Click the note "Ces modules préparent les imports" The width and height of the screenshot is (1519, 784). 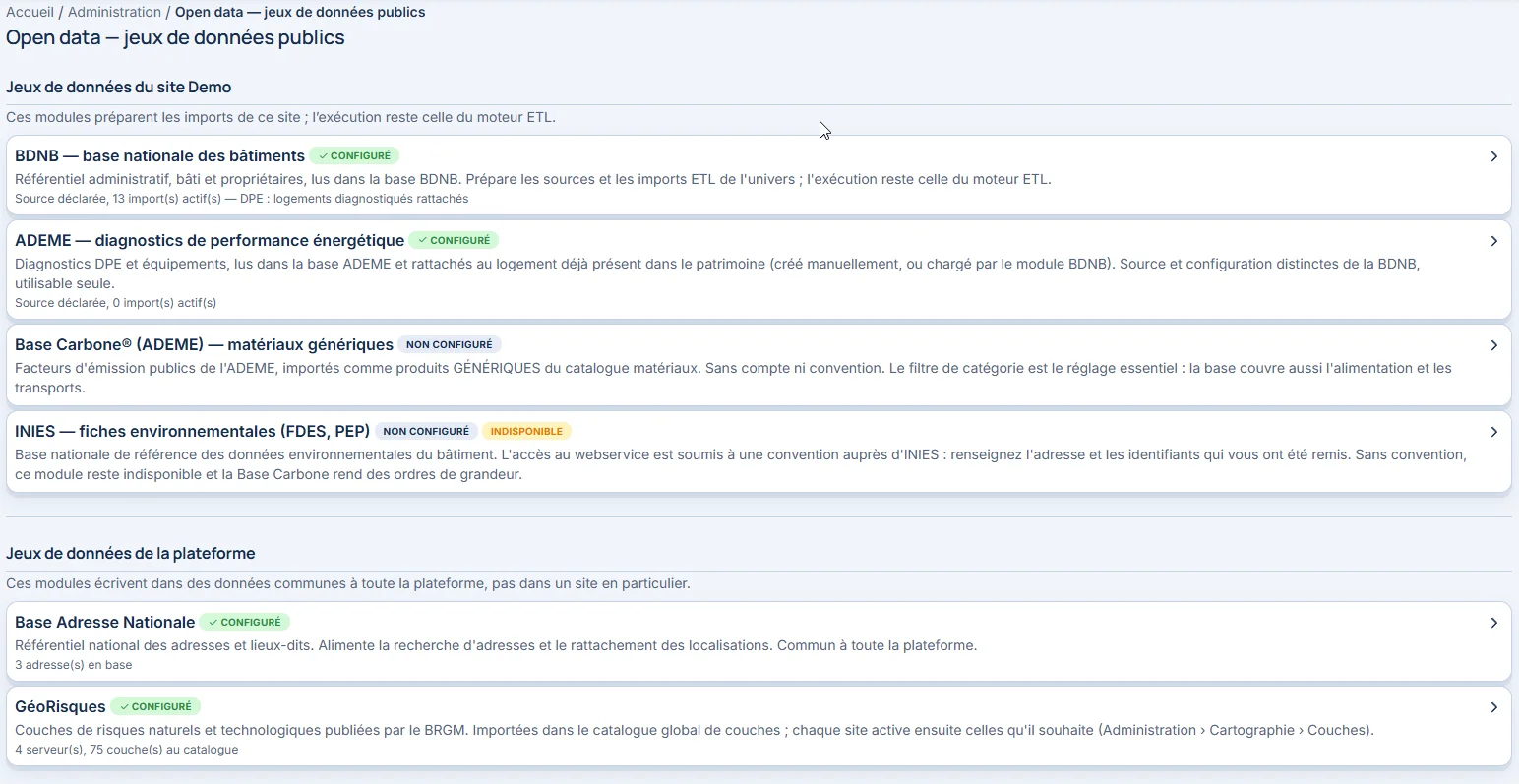pos(280,117)
